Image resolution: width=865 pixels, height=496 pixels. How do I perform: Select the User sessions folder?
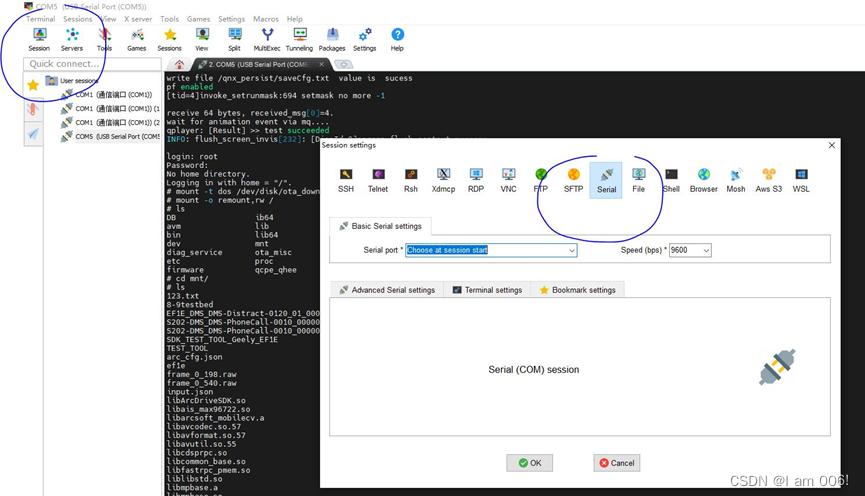click(73, 81)
